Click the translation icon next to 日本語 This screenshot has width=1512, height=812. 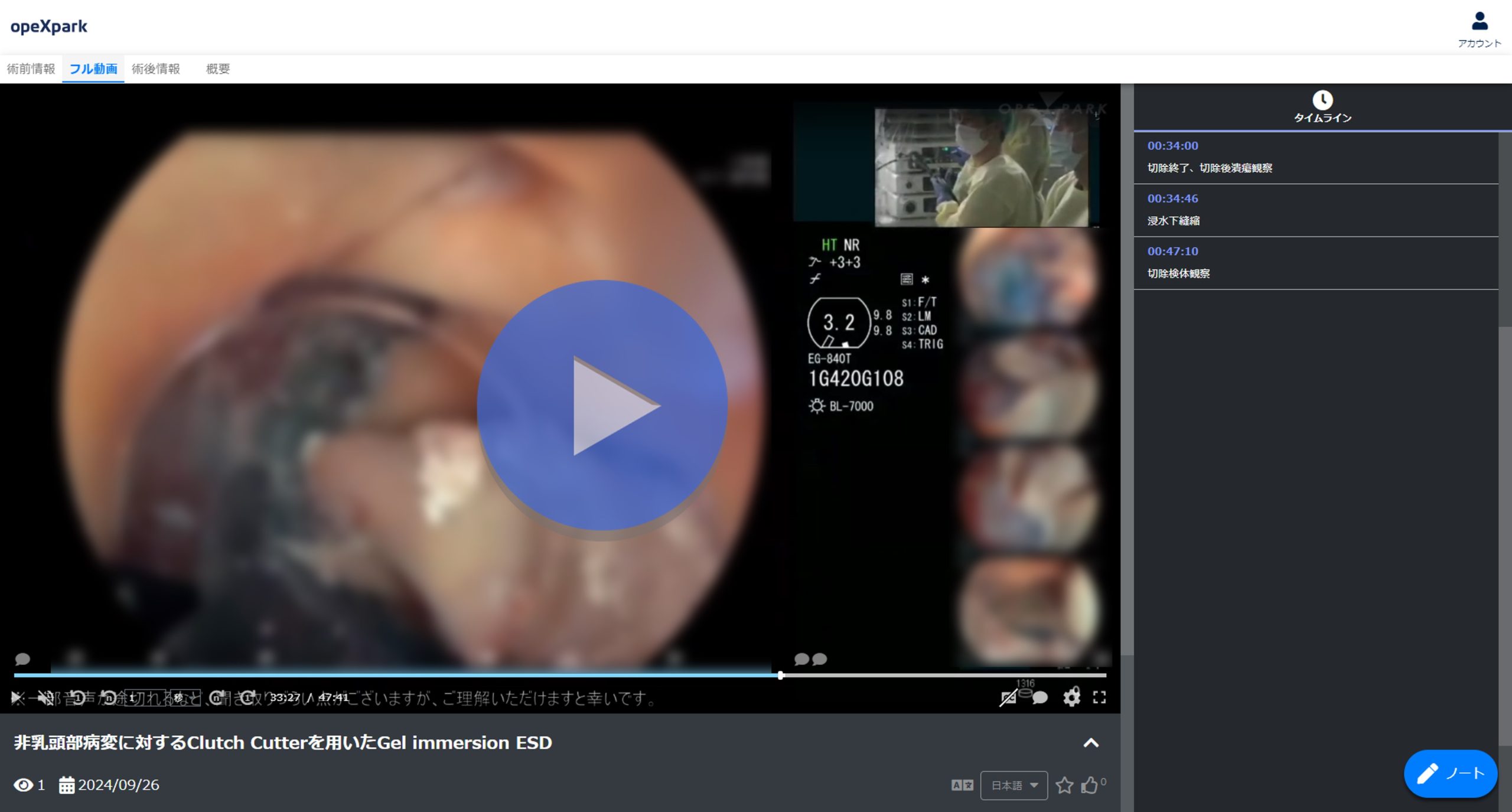pos(962,785)
